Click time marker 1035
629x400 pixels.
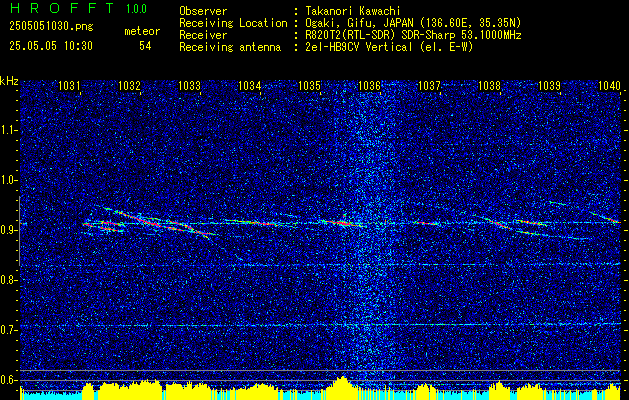click(x=310, y=85)
